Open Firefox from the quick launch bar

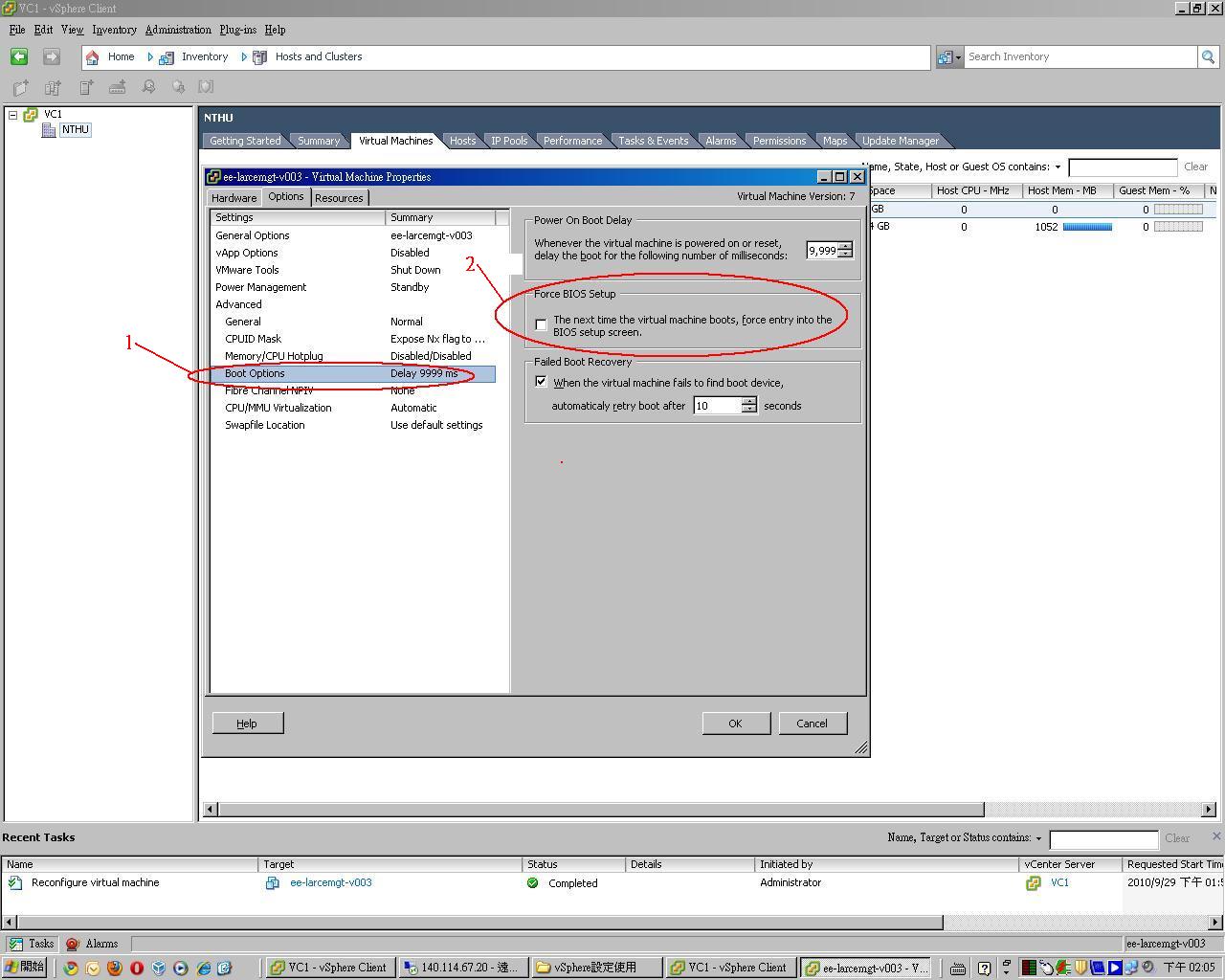click(115, 968)
